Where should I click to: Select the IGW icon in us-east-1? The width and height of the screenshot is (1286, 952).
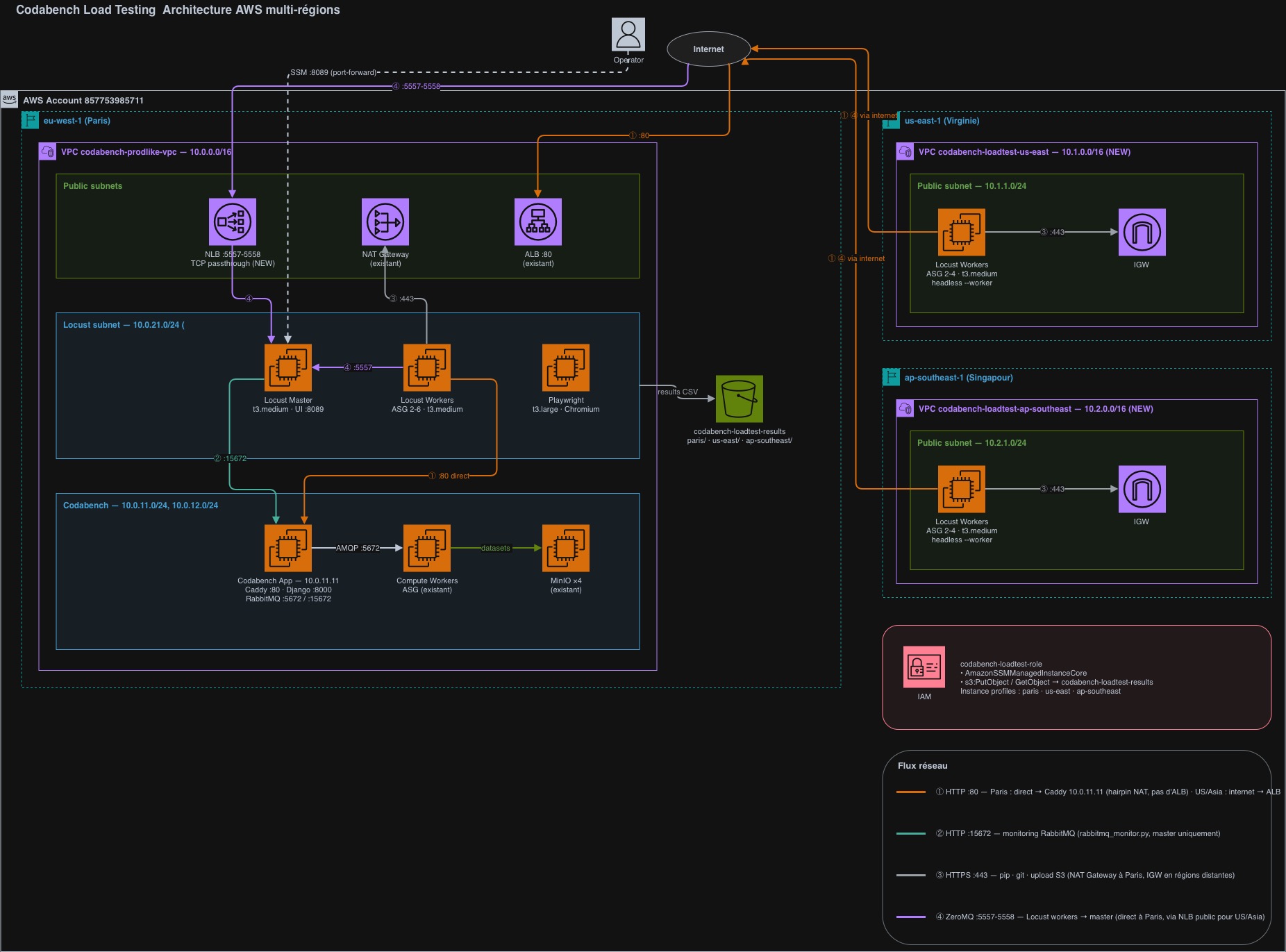pos(1142,233)
